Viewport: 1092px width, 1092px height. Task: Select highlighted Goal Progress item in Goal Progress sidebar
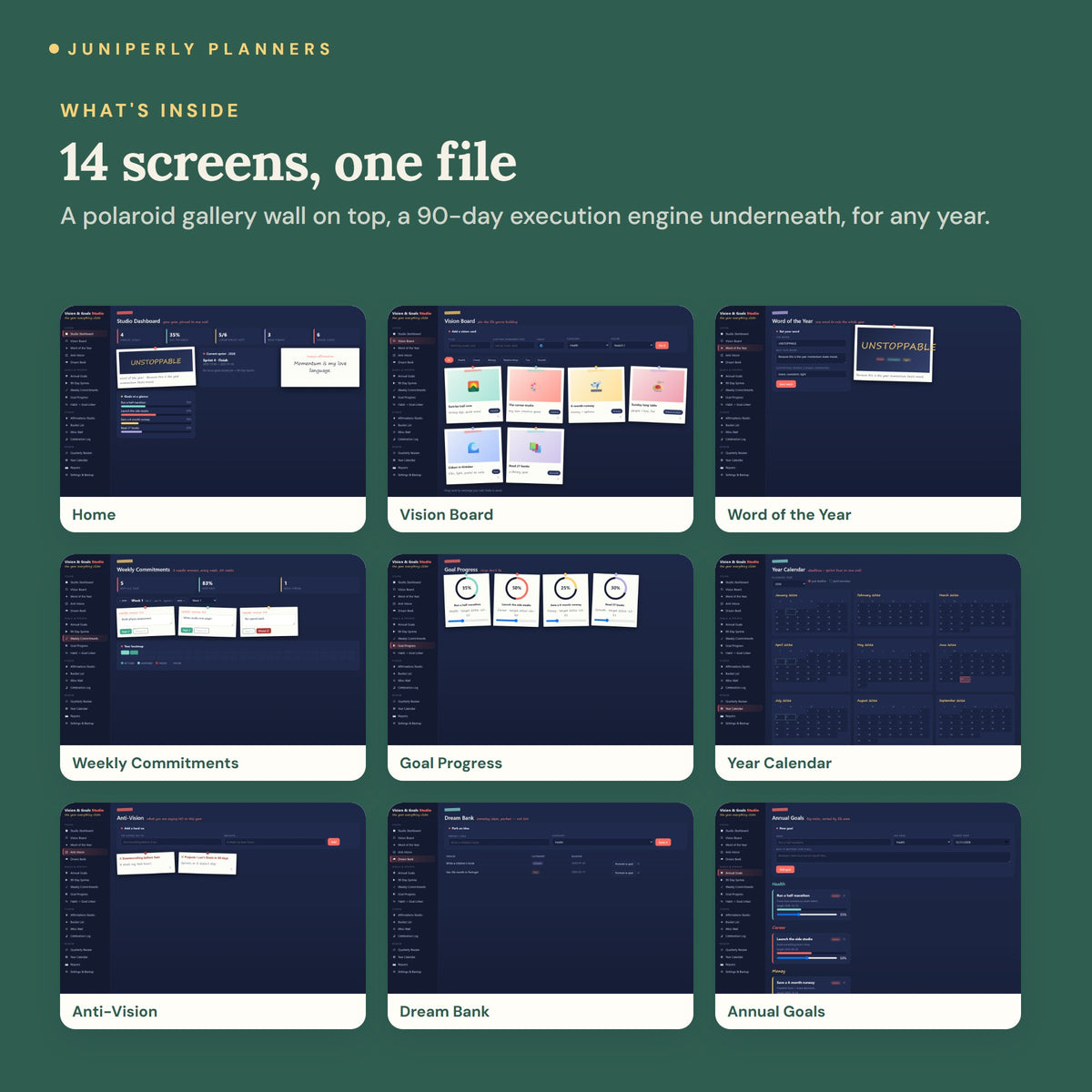pos(411,646)
